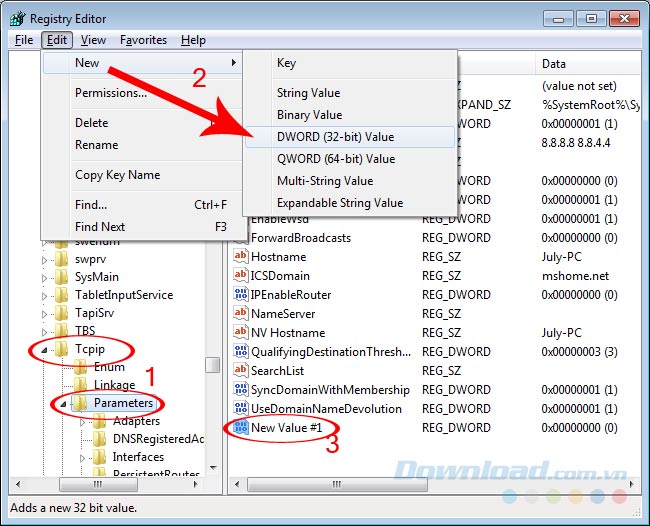Click the tree pane scroll down arrow
The width and height of the screenshot is (650, 526).
[x=213, y=468]
